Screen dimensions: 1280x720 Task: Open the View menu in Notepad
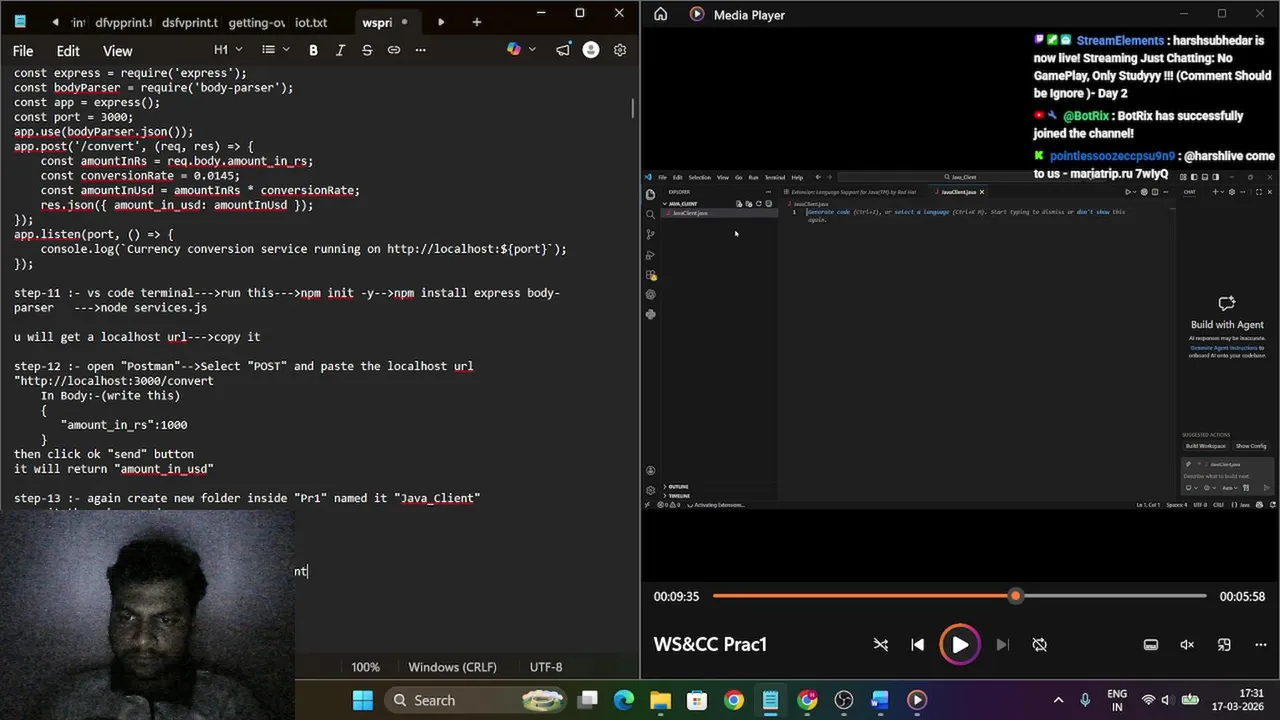point(117,51)
